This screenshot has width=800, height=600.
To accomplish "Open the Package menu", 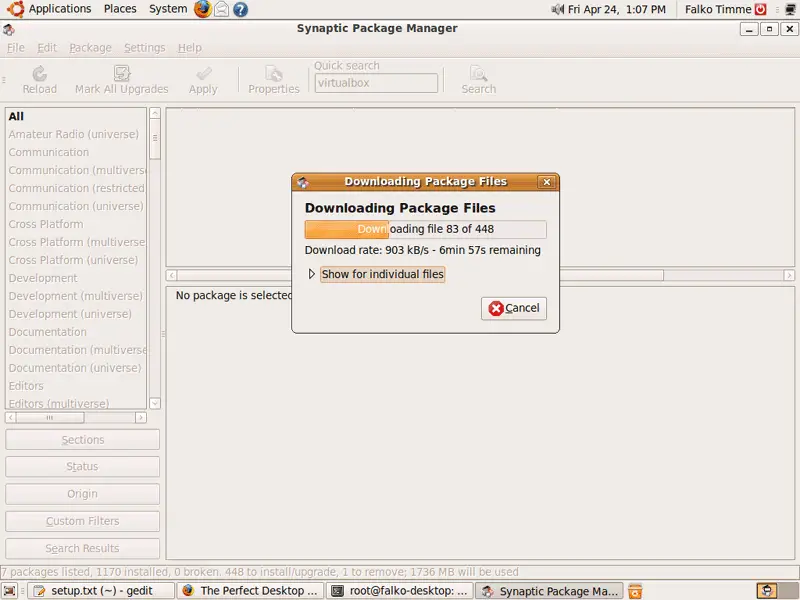I will [x=90, y=48].
